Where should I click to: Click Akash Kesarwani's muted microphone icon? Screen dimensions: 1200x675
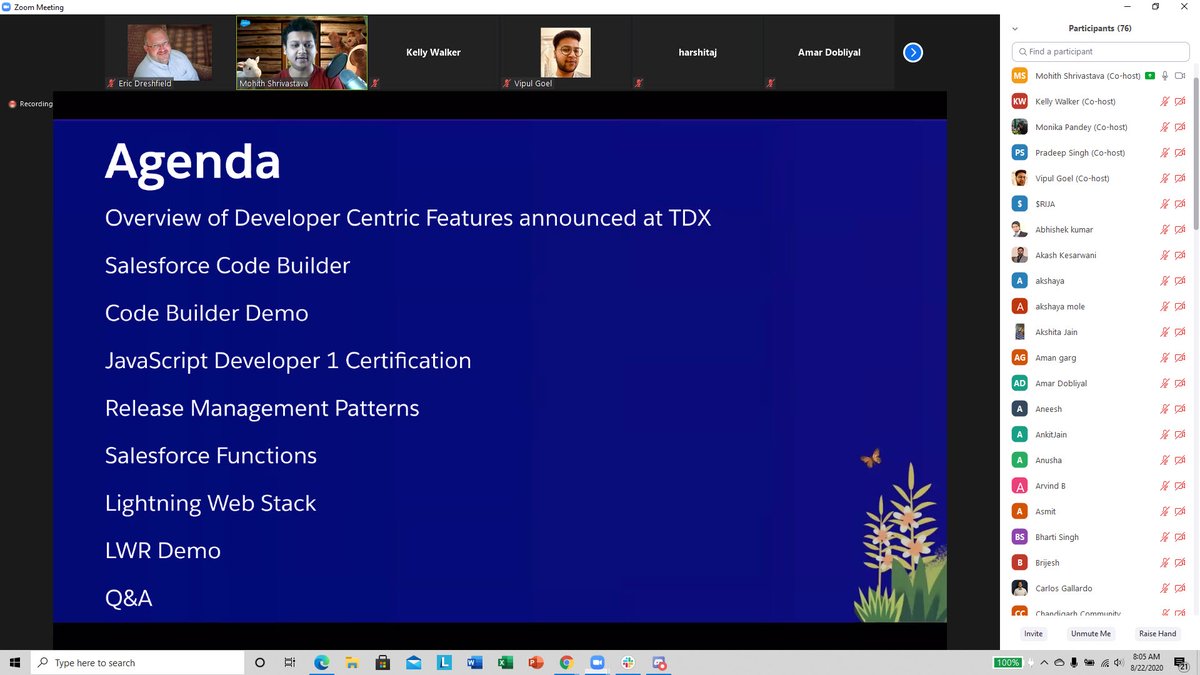coord(1165,255)
